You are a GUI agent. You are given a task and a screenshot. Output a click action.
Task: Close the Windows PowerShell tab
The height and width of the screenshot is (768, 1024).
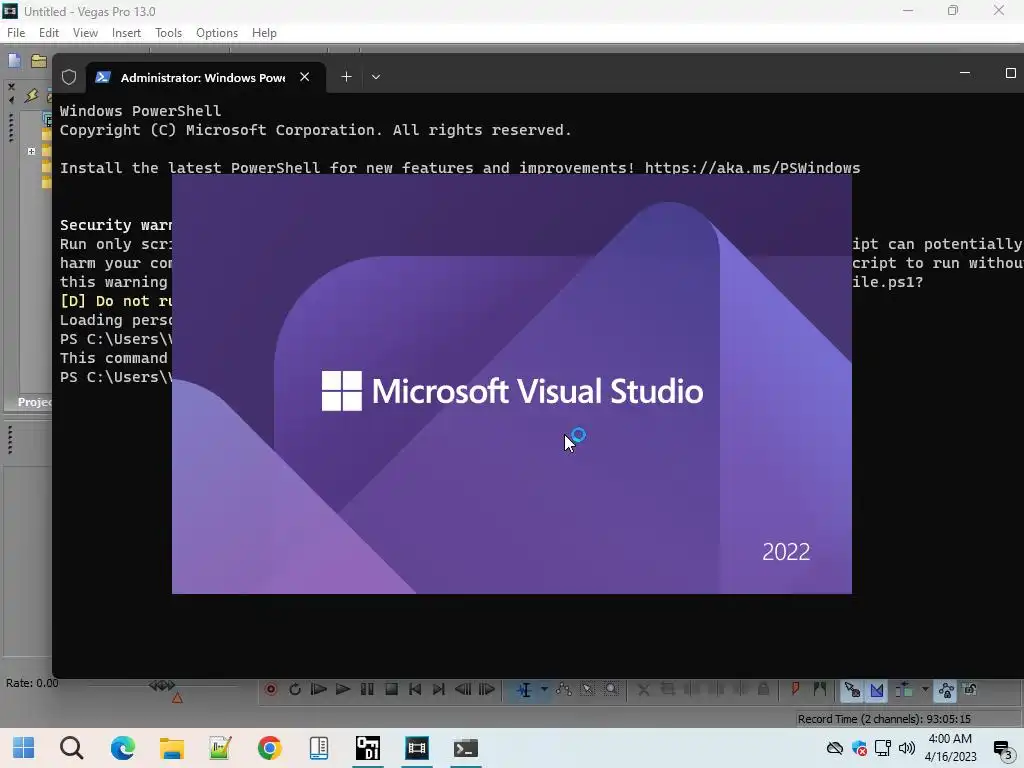304,77
